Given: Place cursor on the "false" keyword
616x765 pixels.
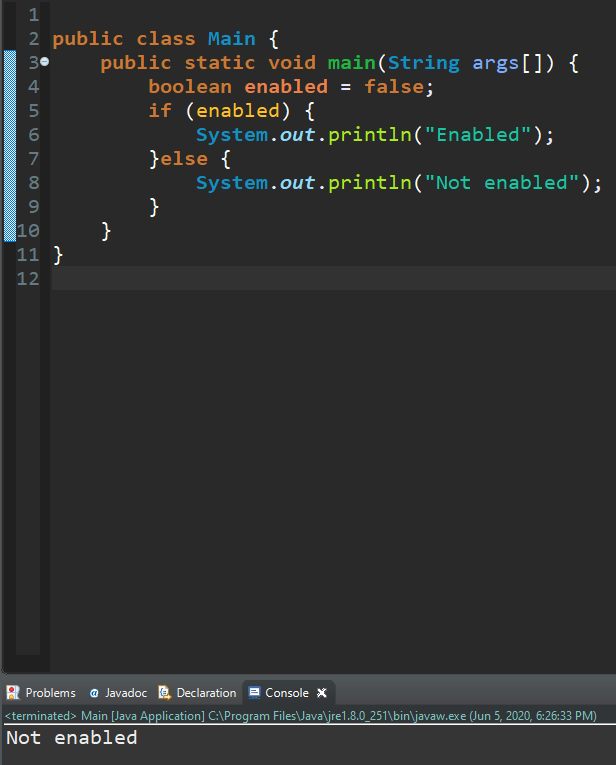Looking at the screenshot, I should point(393,87).
